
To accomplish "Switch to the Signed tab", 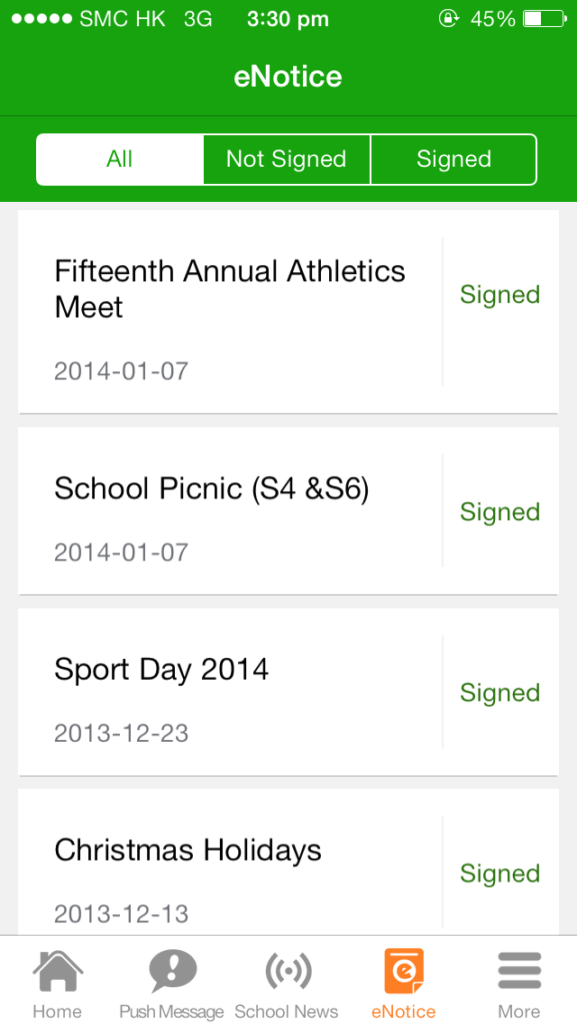I will point(453,158).
